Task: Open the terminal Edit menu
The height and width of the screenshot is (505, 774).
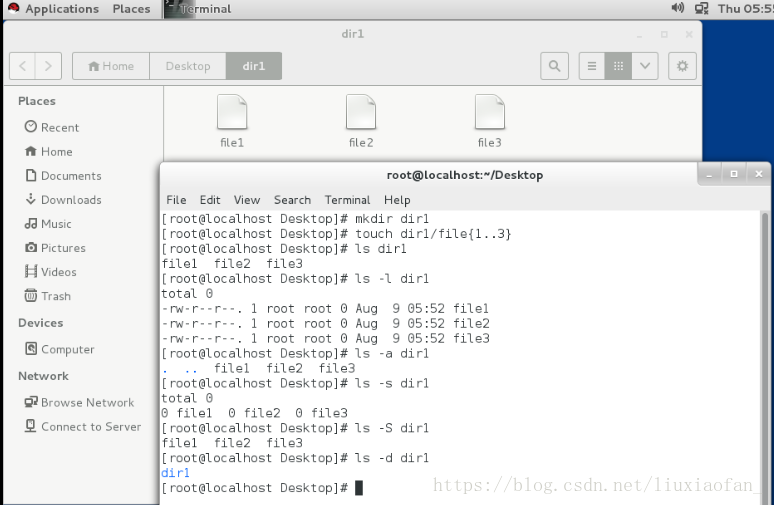Action: 210,200
